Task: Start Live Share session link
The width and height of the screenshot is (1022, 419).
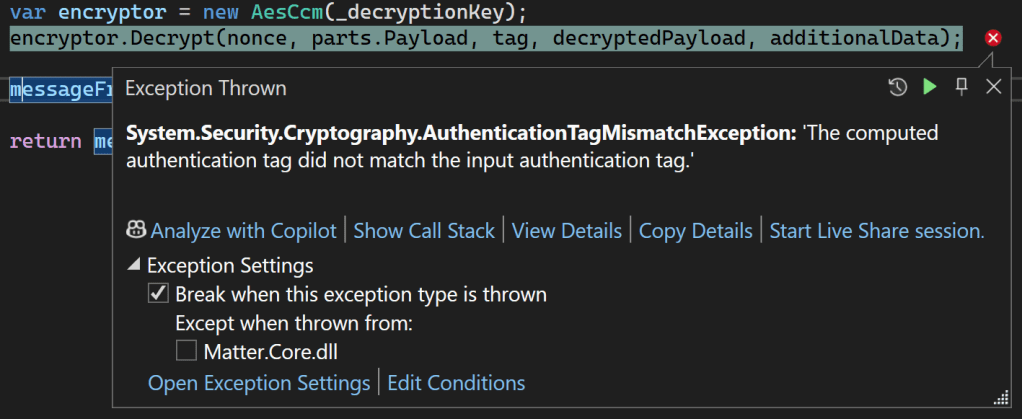Action: click(877, 231)
